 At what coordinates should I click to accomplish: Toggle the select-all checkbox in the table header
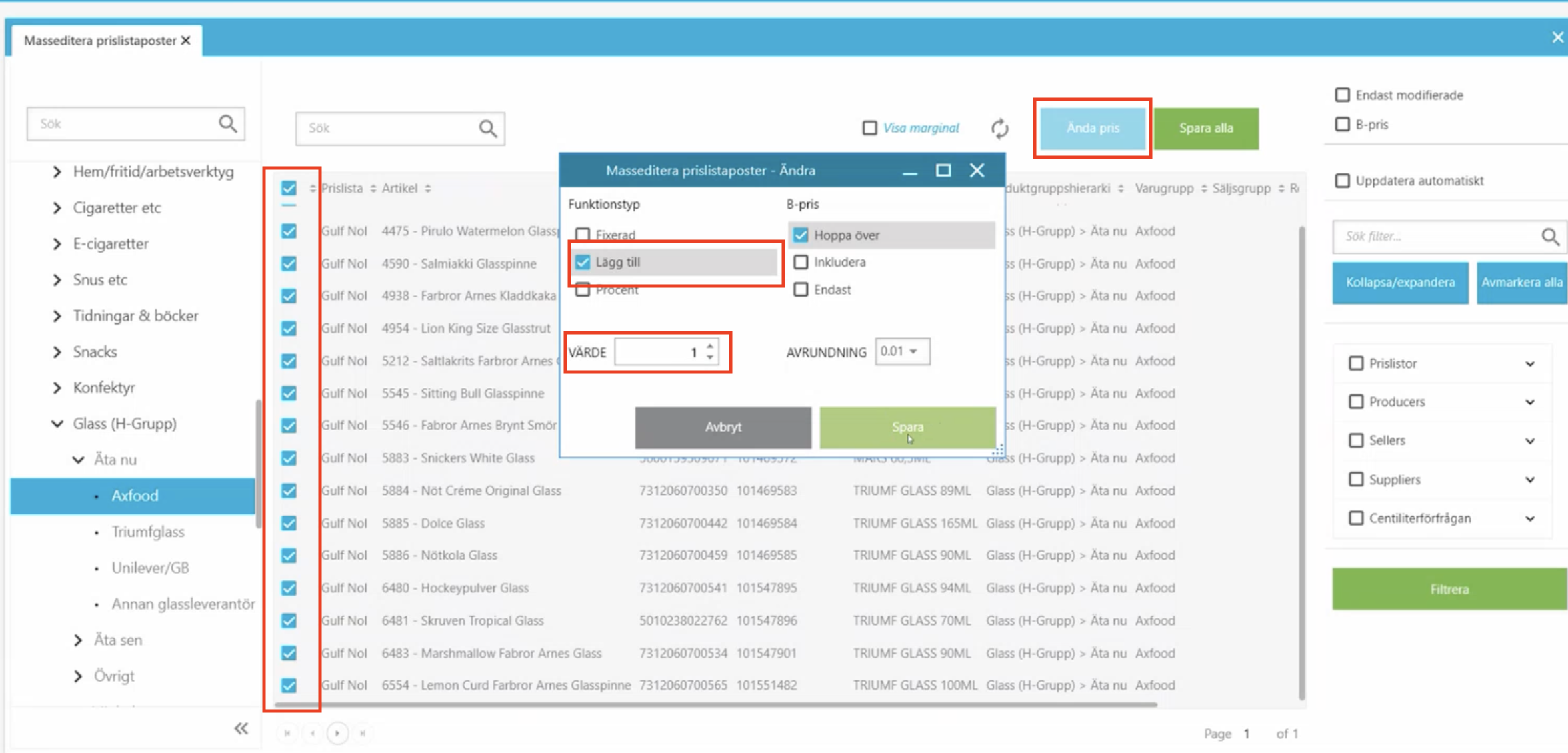[x=289, y=189]
